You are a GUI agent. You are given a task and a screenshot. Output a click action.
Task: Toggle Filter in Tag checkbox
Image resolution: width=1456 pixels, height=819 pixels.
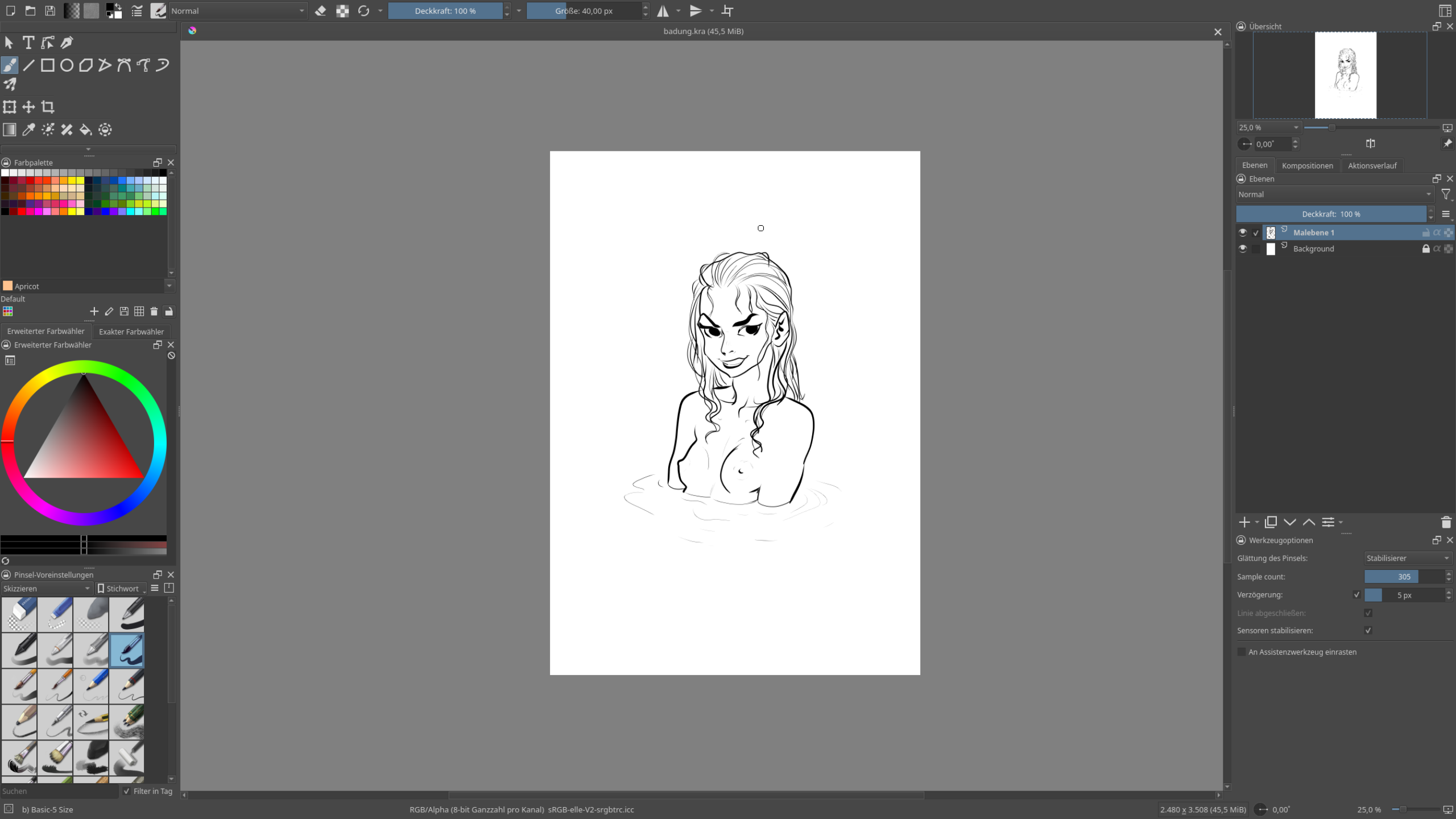pyautogui.click(x=127, y=791)
